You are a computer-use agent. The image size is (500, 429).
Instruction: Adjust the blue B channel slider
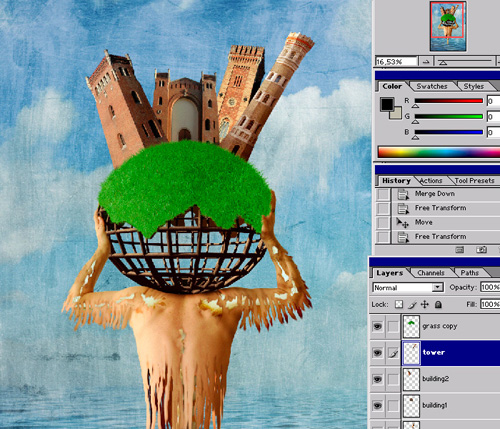448,132
